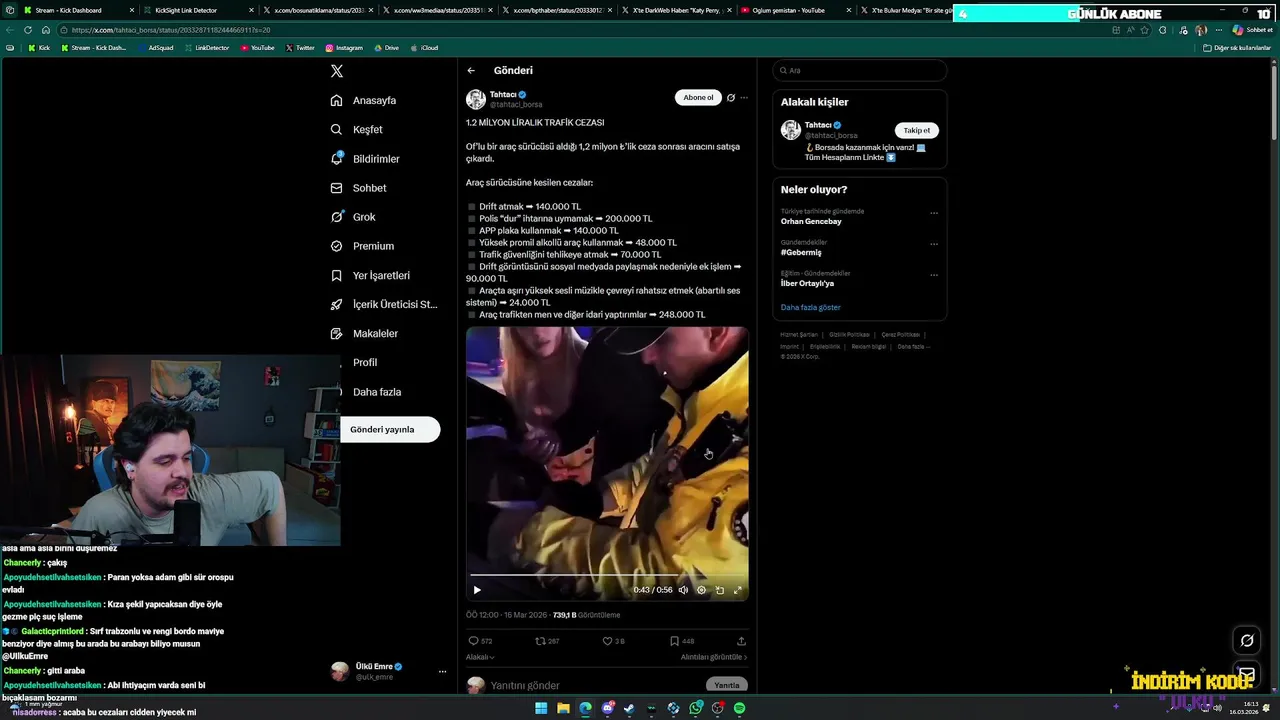This screenshot has width=1280, height=720.
Task: Open Alıntıları görüntüle link
Action: (714, 657)
